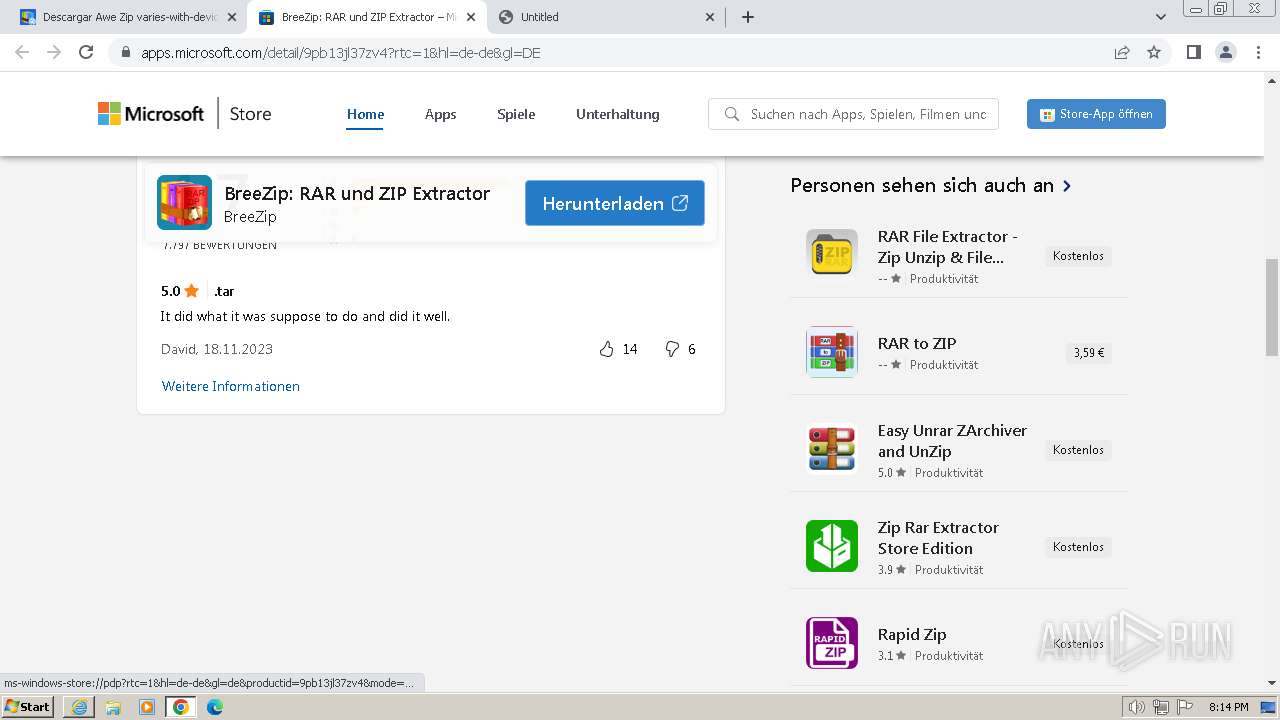Click the volume icon in the system tray
1280x720 pixels.
pyautogui.click(x=1137, y=707)
